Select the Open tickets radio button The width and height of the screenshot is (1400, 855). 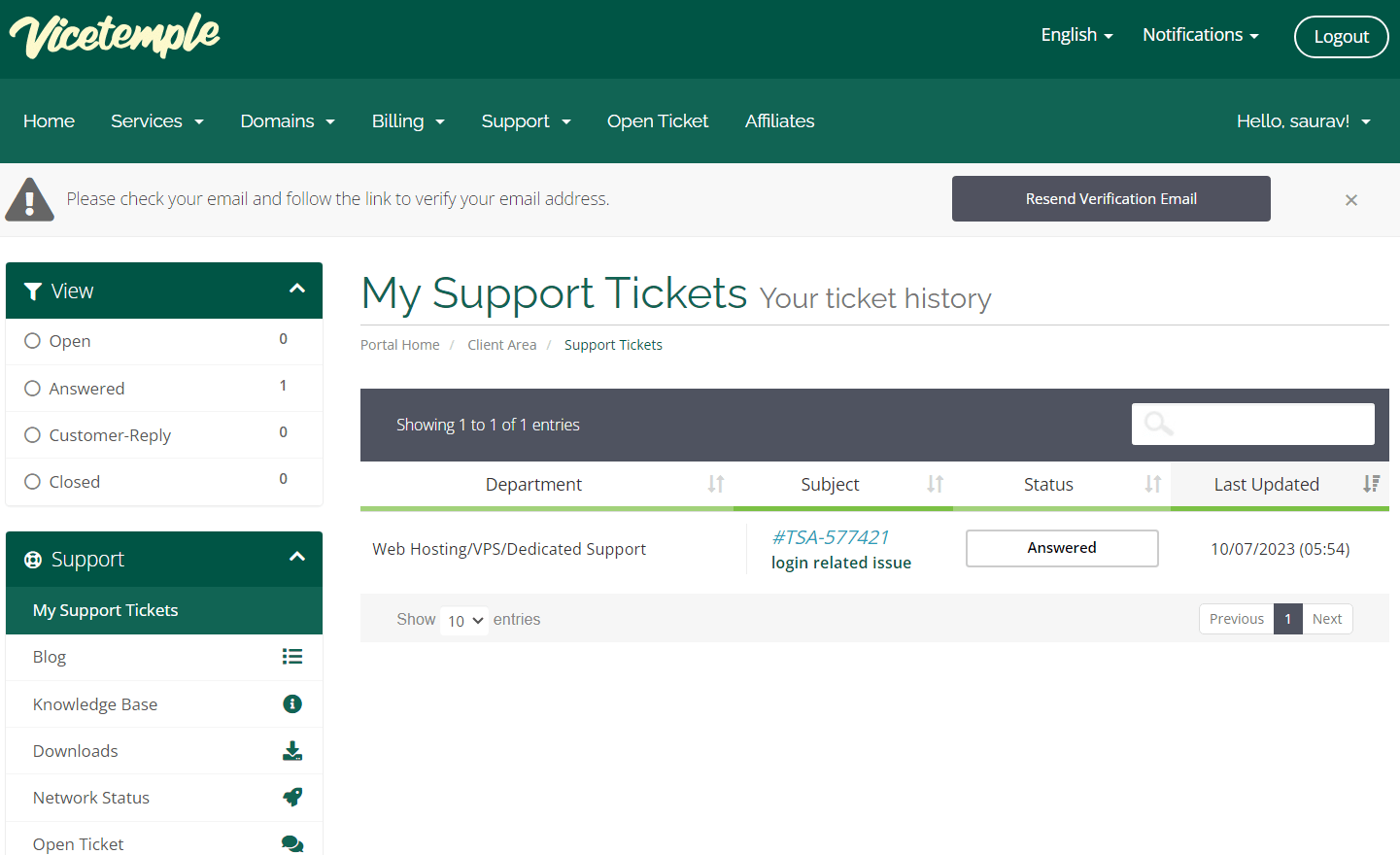tap(33, 341)
